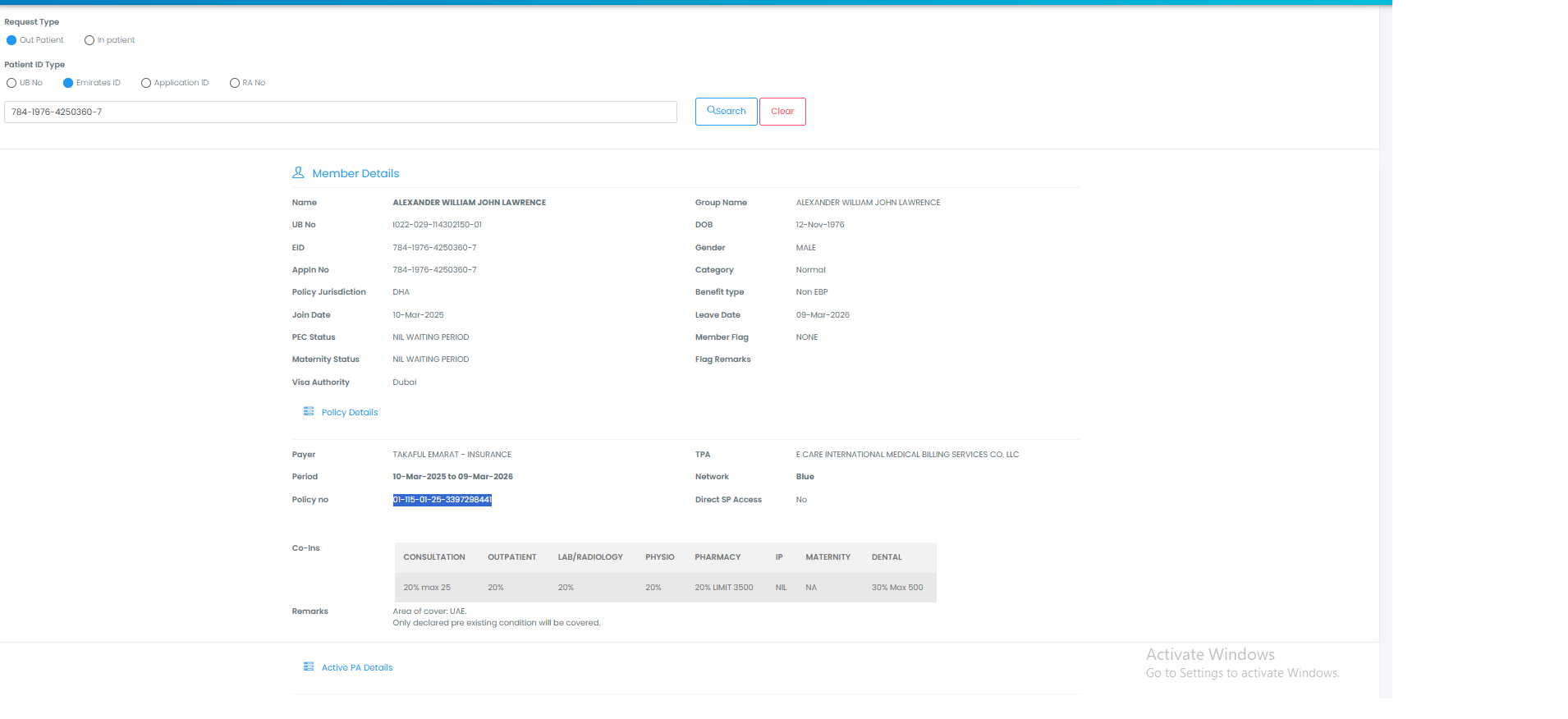Choose RA No as patient ID type
Screen dimensions: 1568x719
(235, 83)
